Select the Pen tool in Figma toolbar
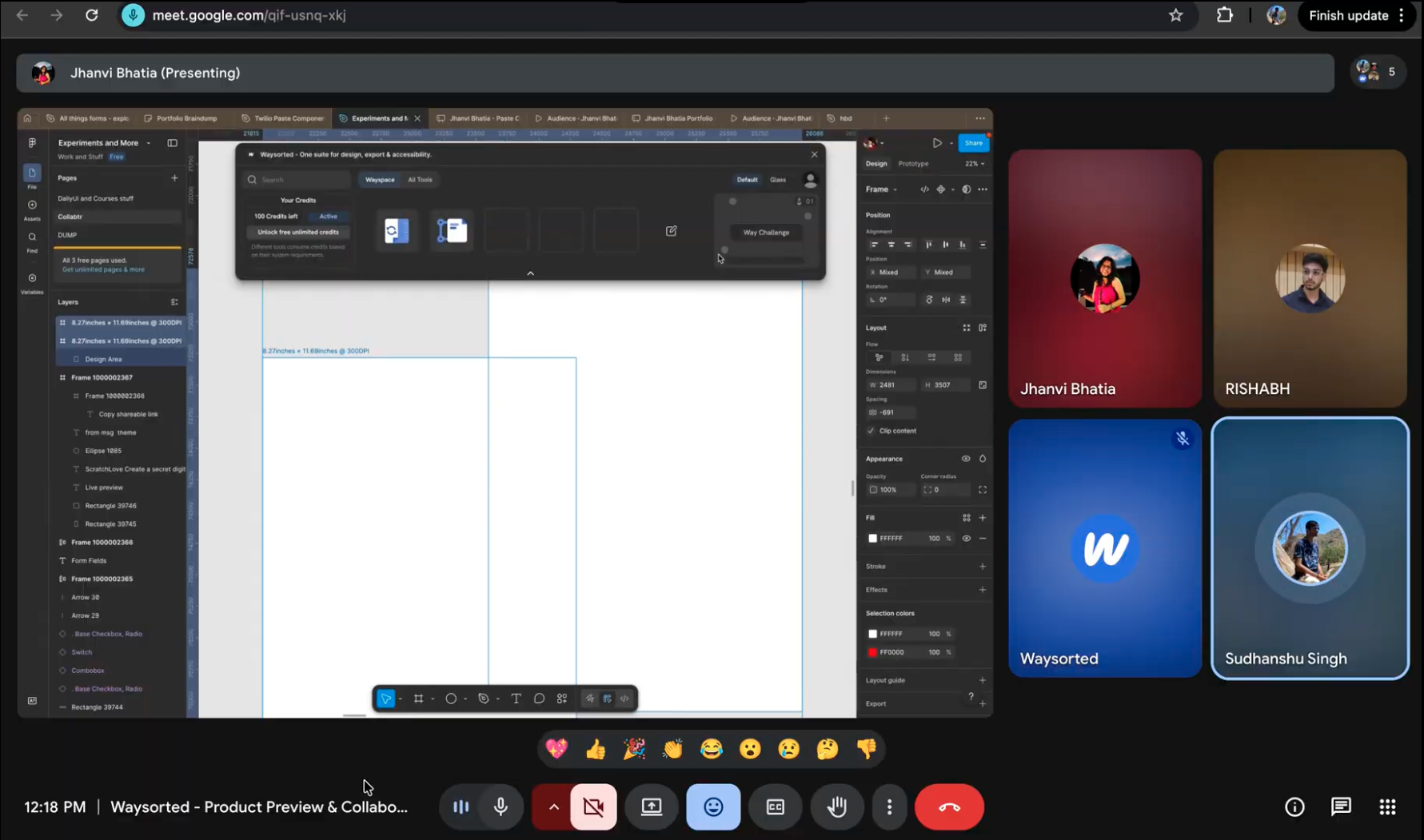The image size is (1424, 840). point(484,699)
